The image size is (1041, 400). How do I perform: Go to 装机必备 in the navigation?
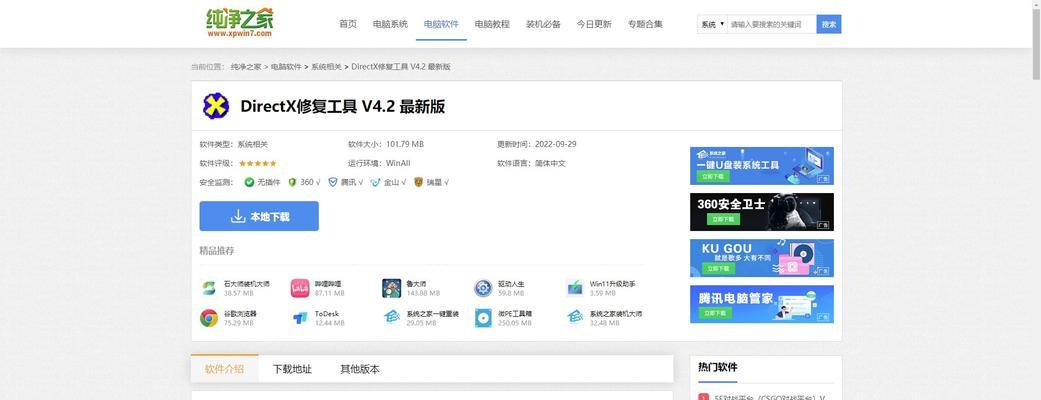(x=543, y=24)
